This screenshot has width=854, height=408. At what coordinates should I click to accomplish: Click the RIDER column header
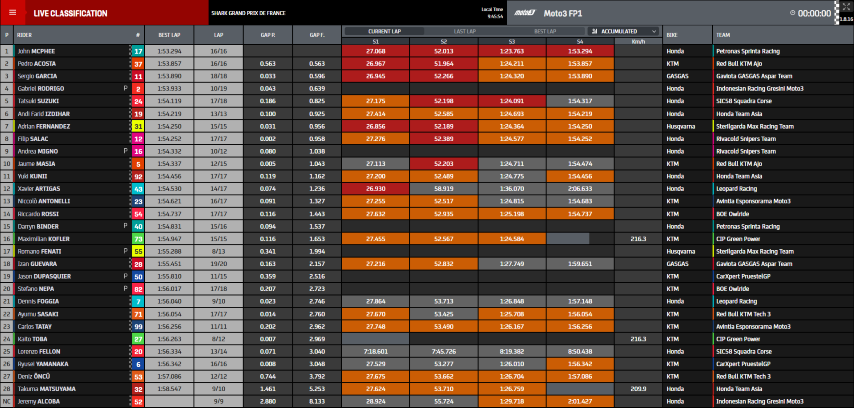pyautogui.click(x=78, y=35)
